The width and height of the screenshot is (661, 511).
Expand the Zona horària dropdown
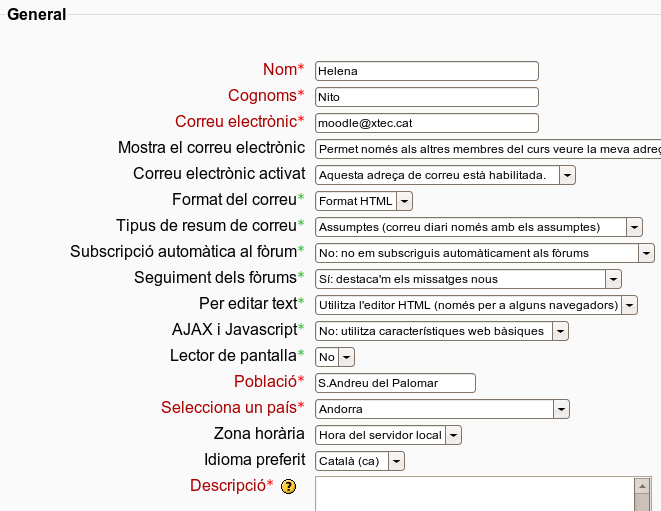(x=388, y=435)
